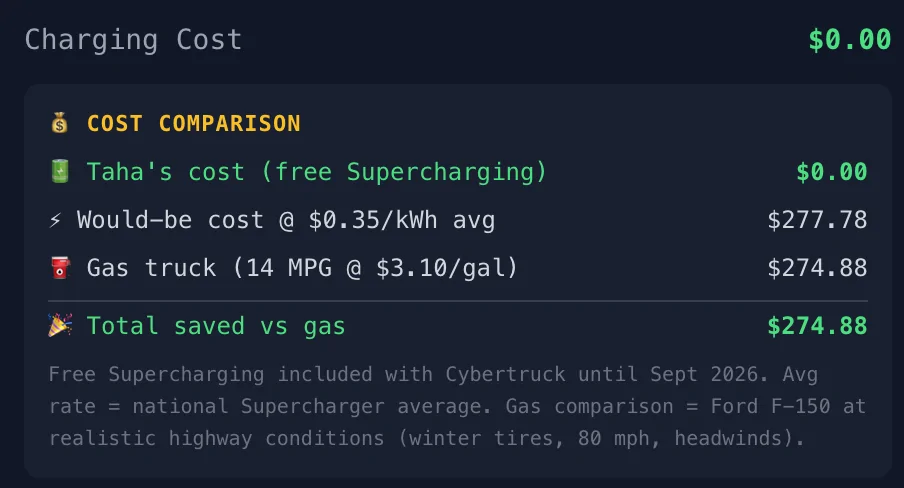Click the party popper icon
The height and width of the screenshot is (488, 904).
tap(60, 325)
